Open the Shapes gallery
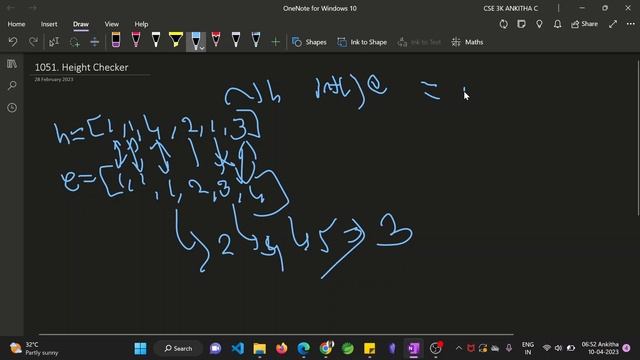The width and height of the screenshot is (640, 360). click(309, 42)
